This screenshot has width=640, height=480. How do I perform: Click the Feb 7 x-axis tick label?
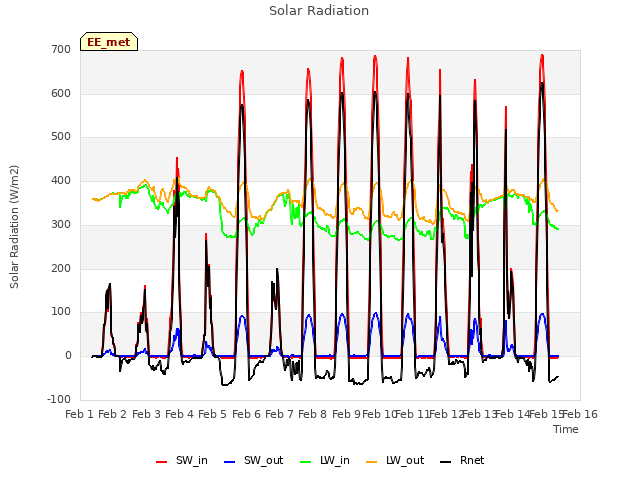(279, 414)
